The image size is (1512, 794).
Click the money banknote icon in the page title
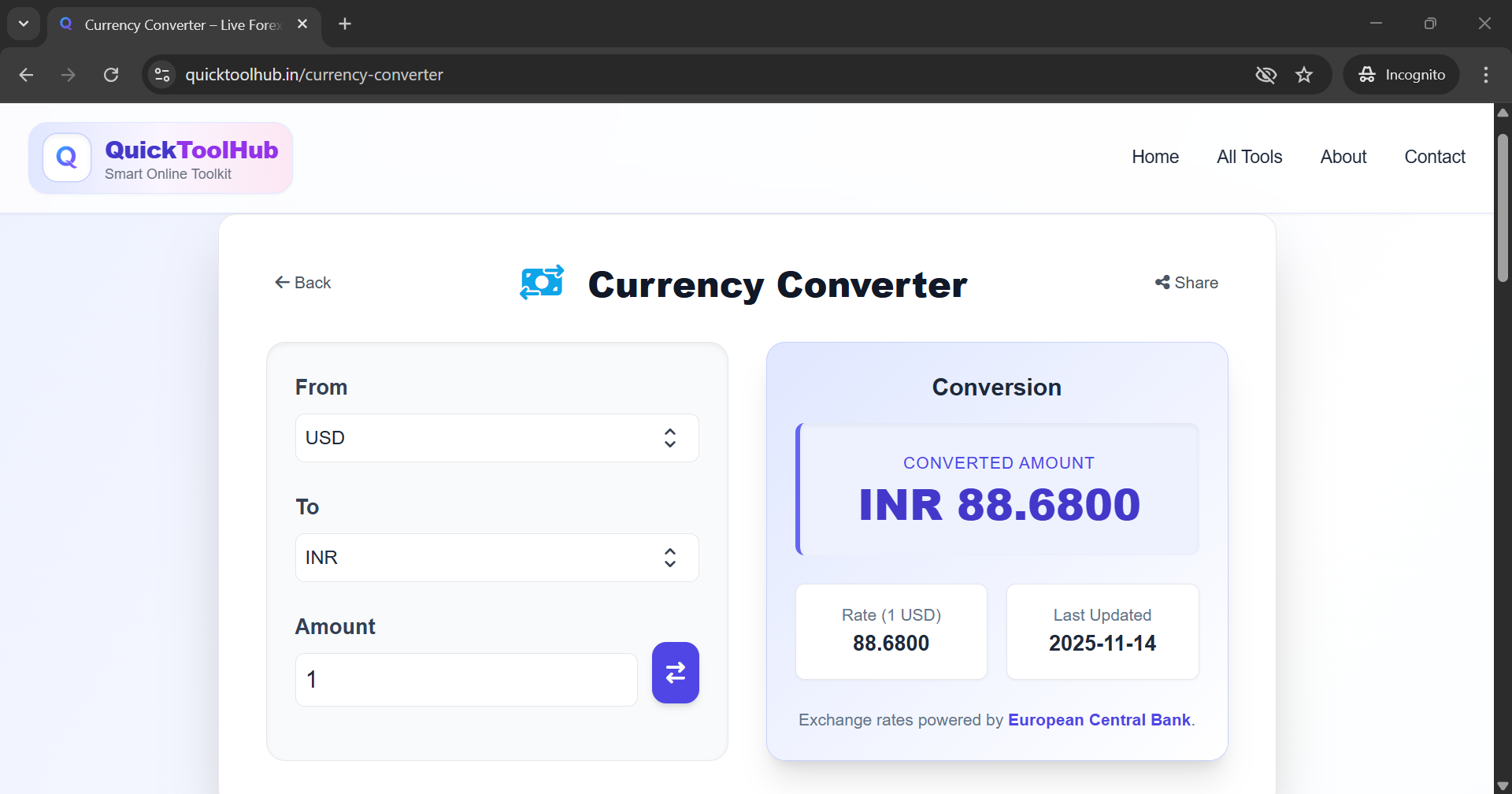(541, 283)
